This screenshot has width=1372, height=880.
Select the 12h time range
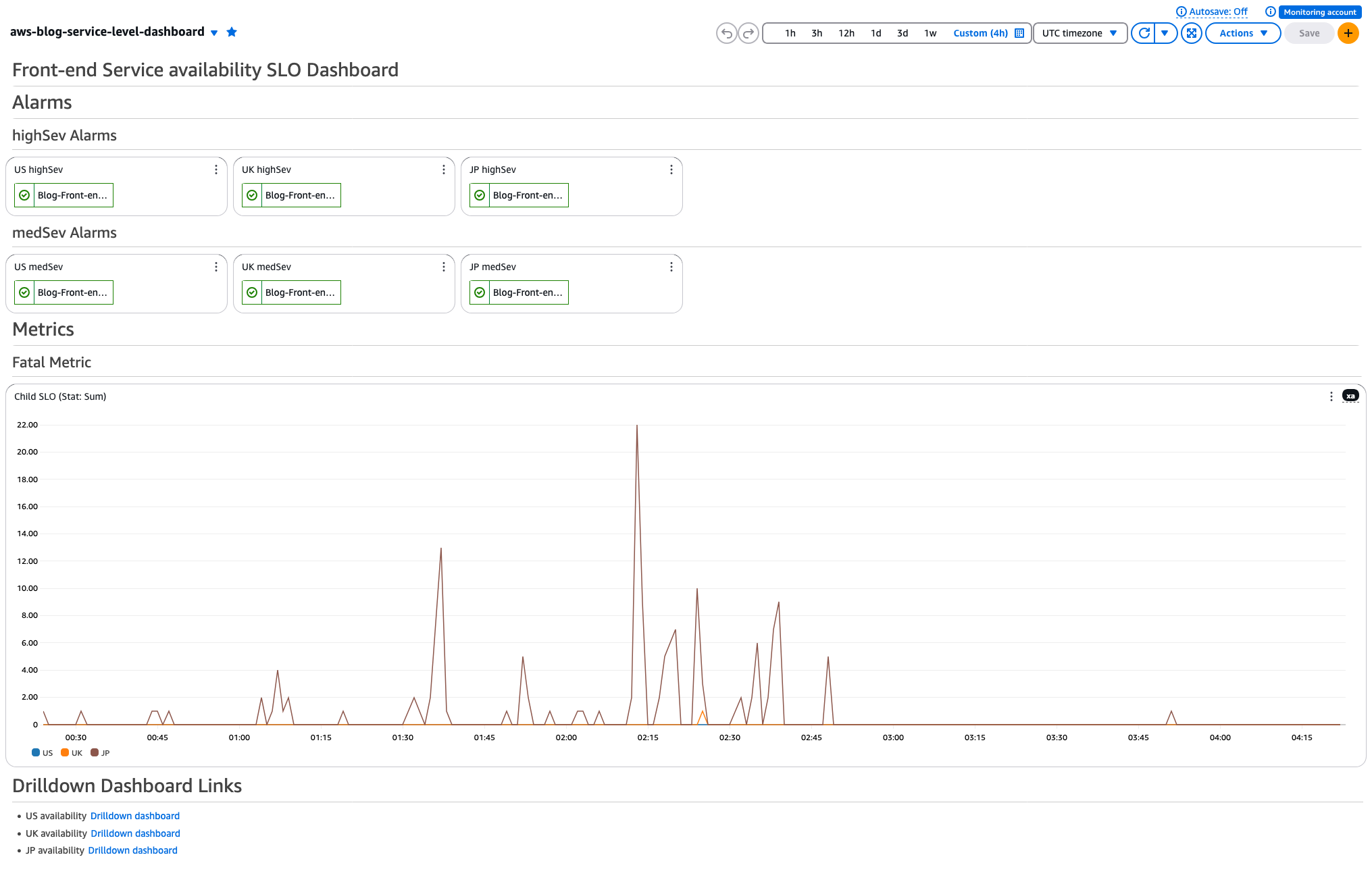846,33
